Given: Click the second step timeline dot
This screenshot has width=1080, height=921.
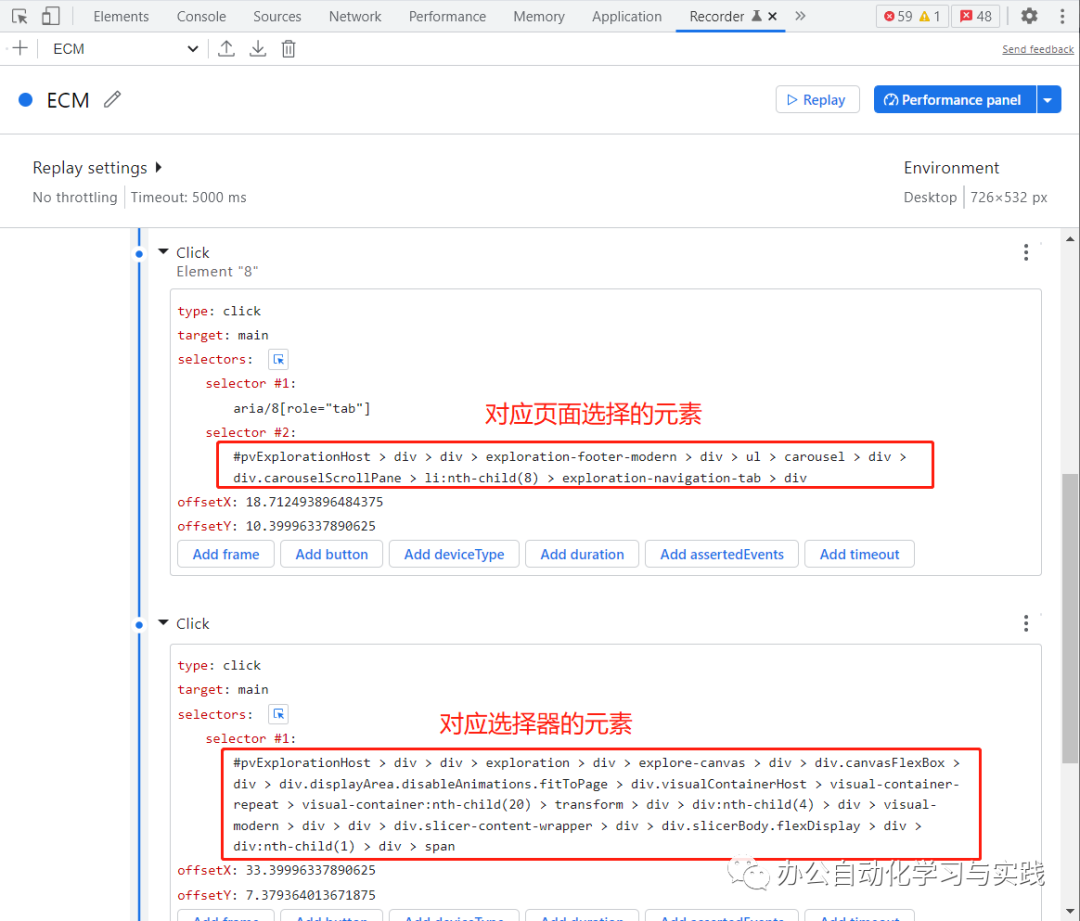Looking at the screenshot, I should click(139, 625).
